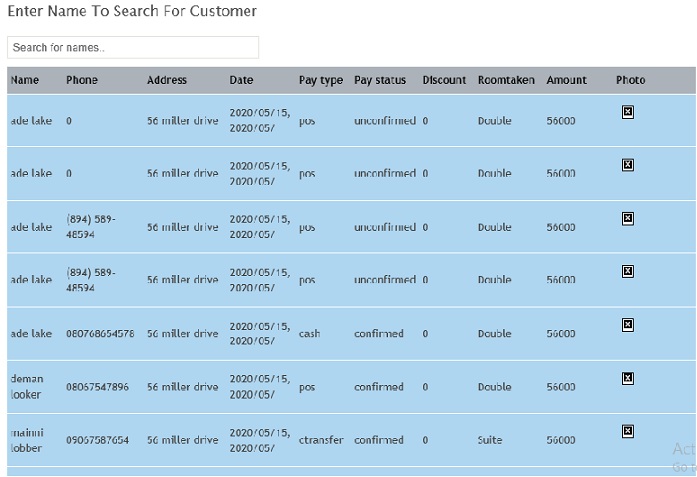Select the ctransfer pay type cell

(321, 440)
